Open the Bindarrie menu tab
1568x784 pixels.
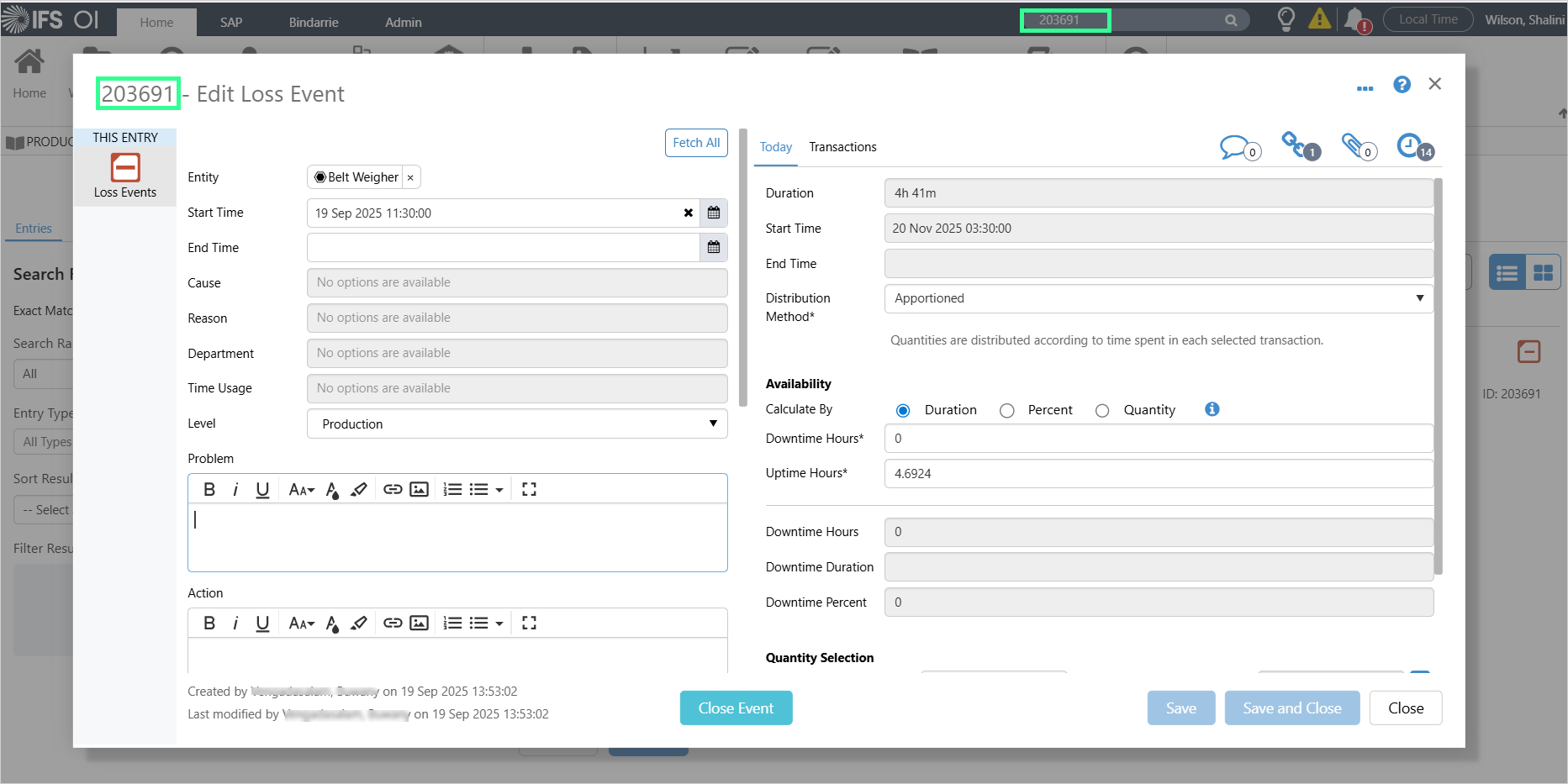click(314, 23)
